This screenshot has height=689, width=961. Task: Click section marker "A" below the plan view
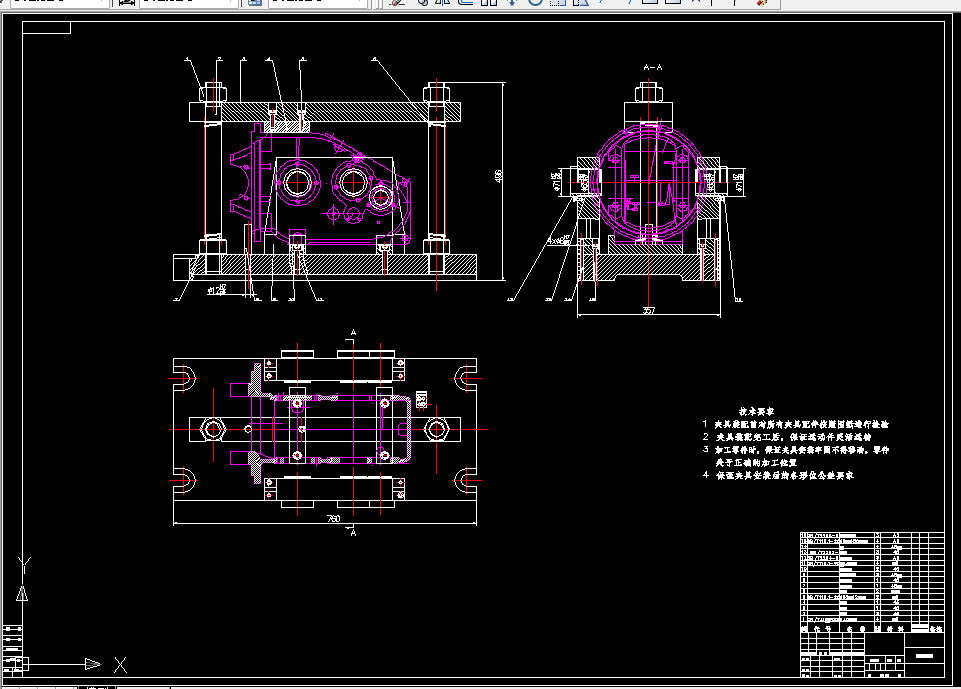point(353,533)
